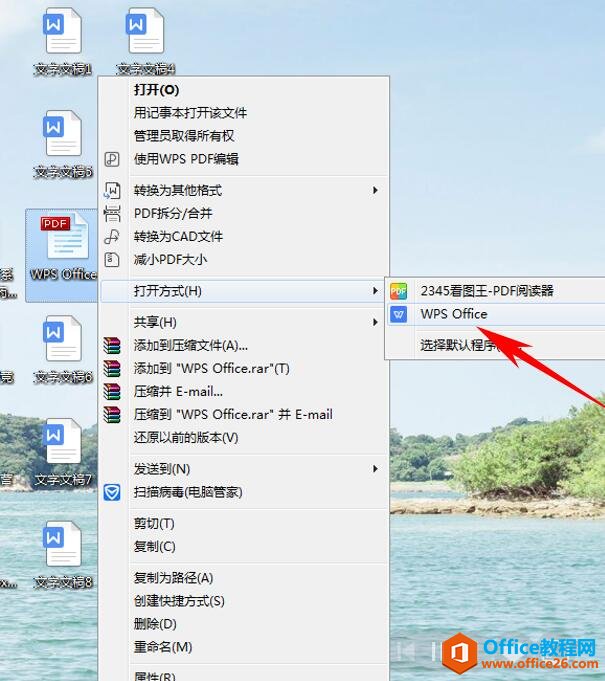Choose 管理员取得所有权
This screenshot has height=681, width=605.
244,136
